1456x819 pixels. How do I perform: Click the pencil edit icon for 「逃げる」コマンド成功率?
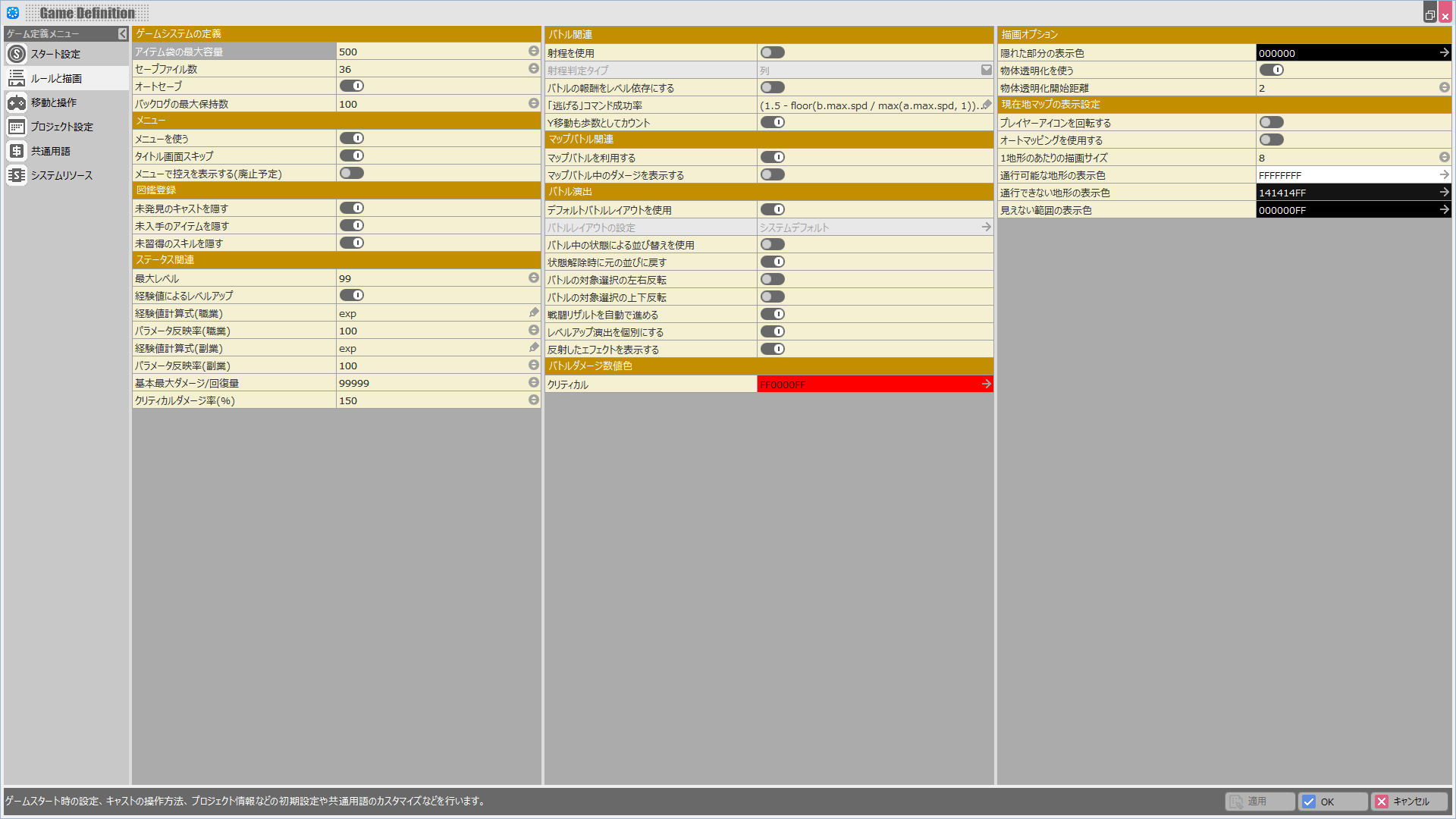click(986, 105)
